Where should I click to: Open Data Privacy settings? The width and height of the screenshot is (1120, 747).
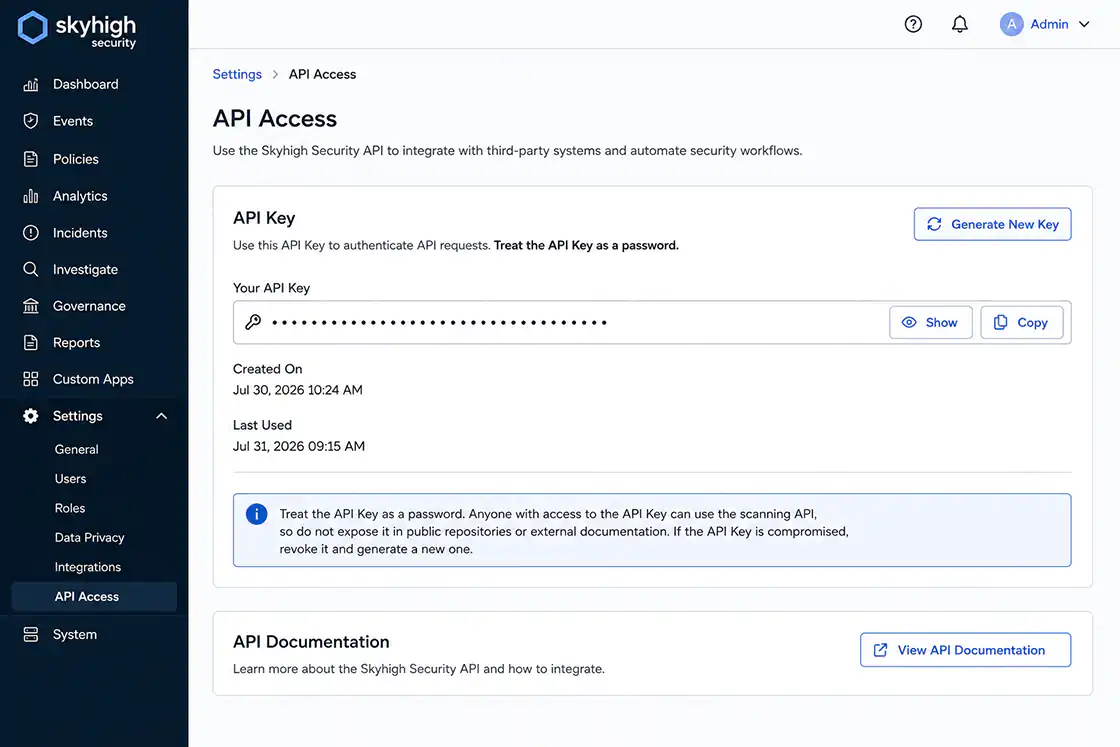coord(89,537)
